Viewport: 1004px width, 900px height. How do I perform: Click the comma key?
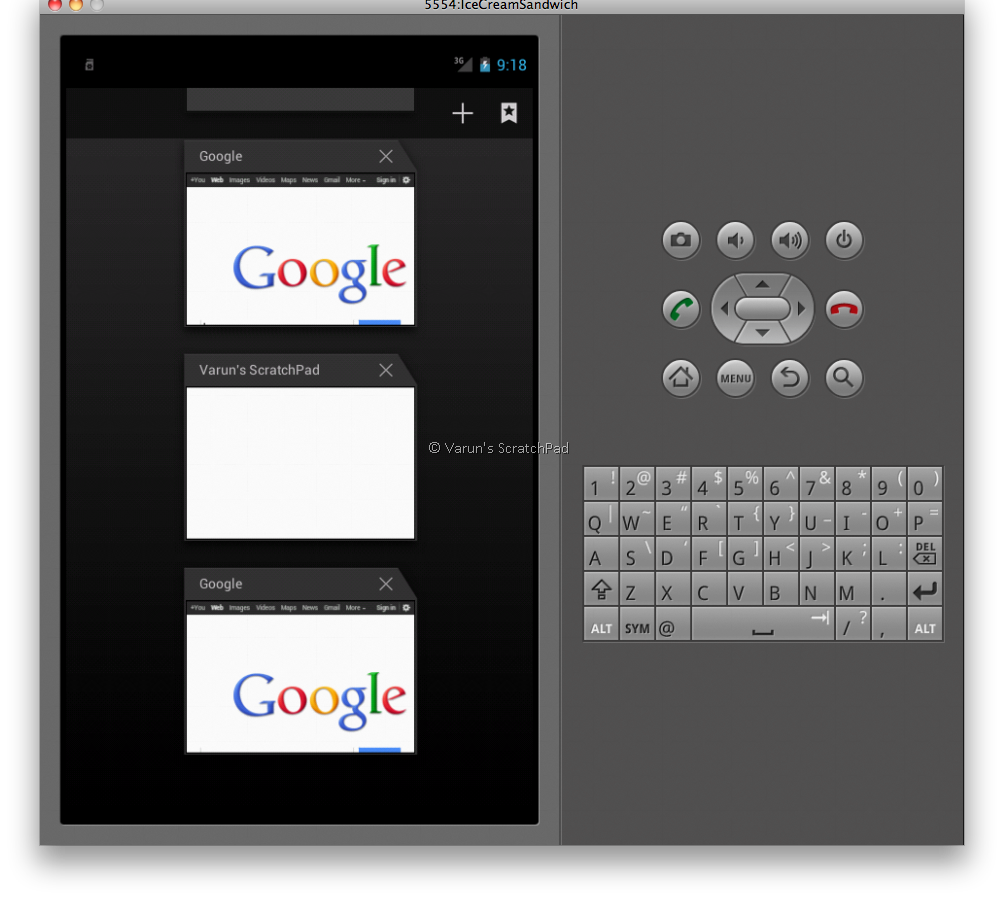tap(889, 624)
